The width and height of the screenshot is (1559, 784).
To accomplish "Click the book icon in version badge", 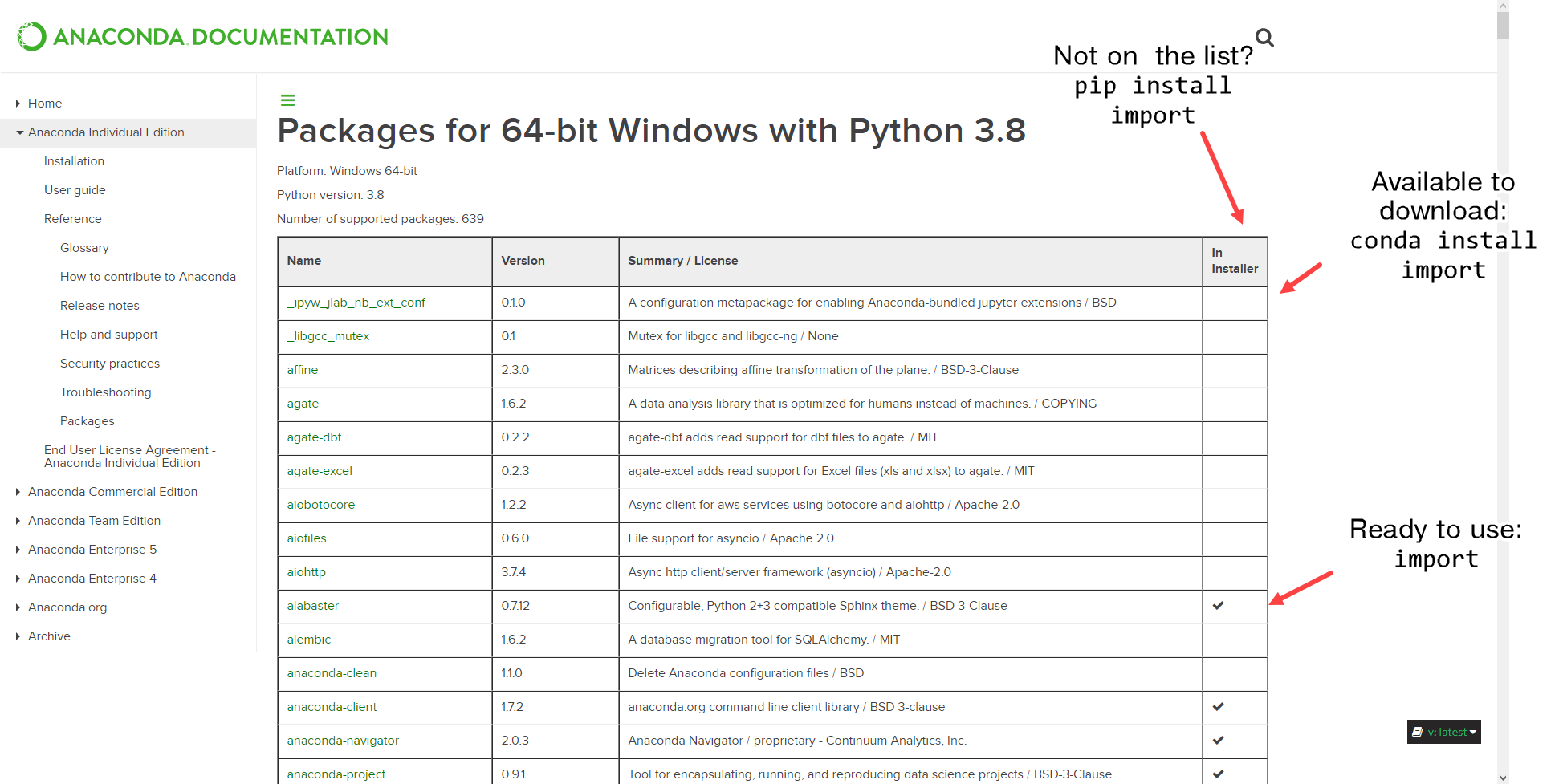I will [x=1418, y=732].
